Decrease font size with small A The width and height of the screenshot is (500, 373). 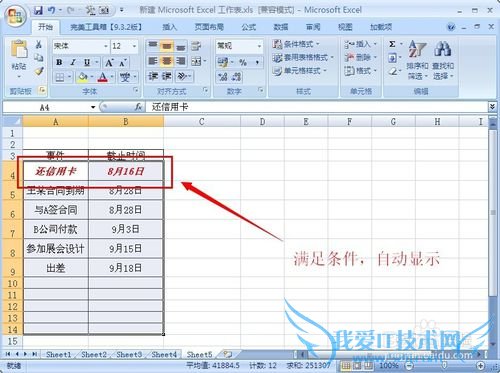(x=123, y=62)
